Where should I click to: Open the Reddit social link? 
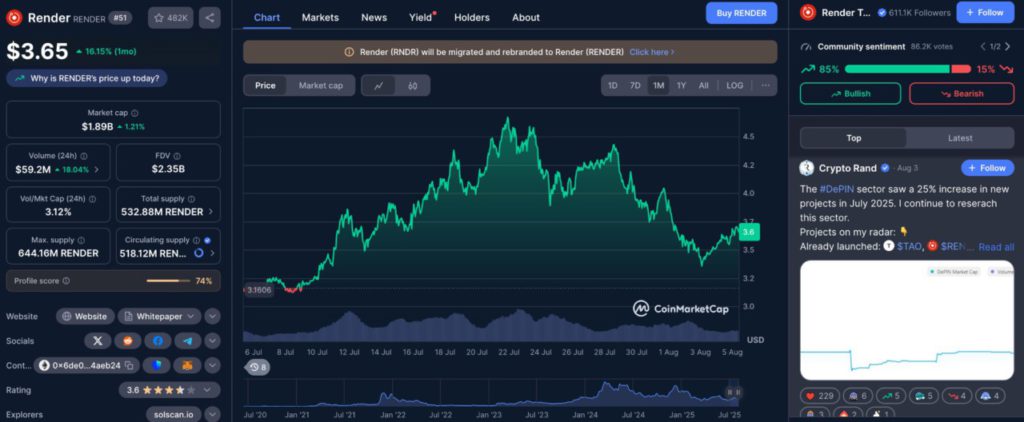[x=127, y=341]
